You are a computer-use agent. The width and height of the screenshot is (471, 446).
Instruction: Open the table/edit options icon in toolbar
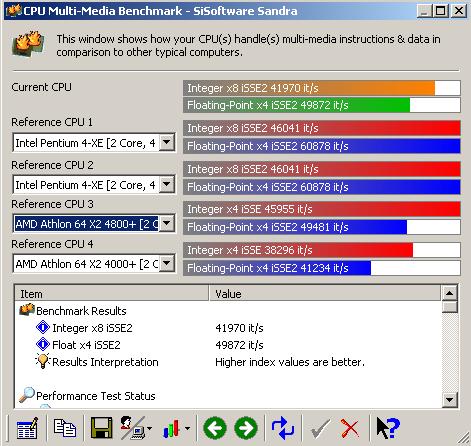click(x=27, y=428)
